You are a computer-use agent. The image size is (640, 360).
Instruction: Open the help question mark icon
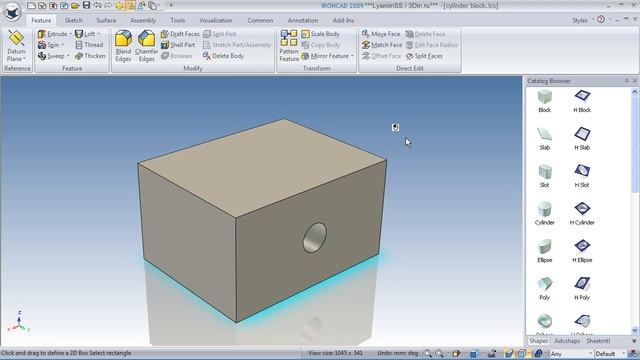pyautogui.click(x=600, y=19)
